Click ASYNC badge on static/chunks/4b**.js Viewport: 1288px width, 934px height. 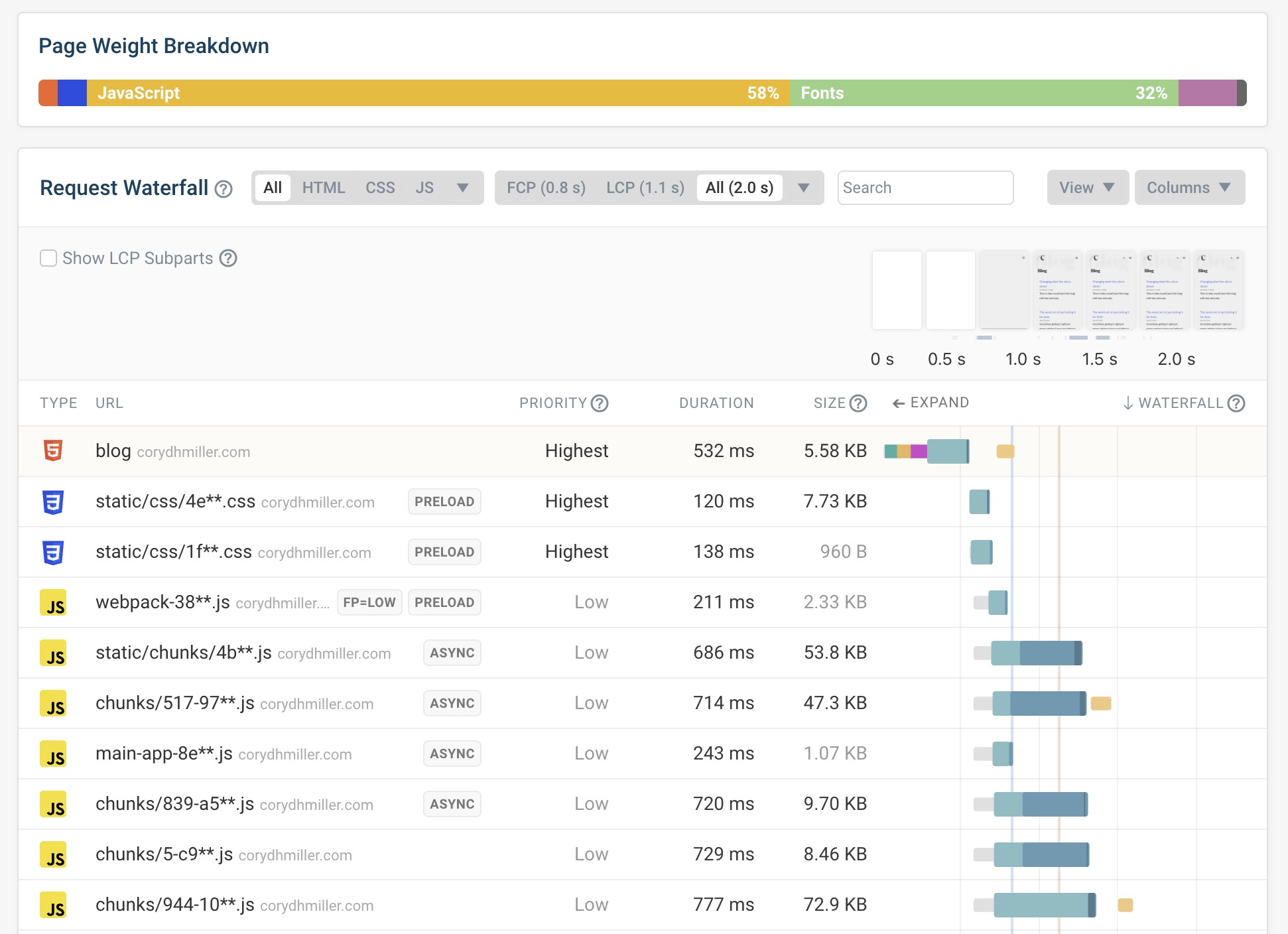point(452,653)
